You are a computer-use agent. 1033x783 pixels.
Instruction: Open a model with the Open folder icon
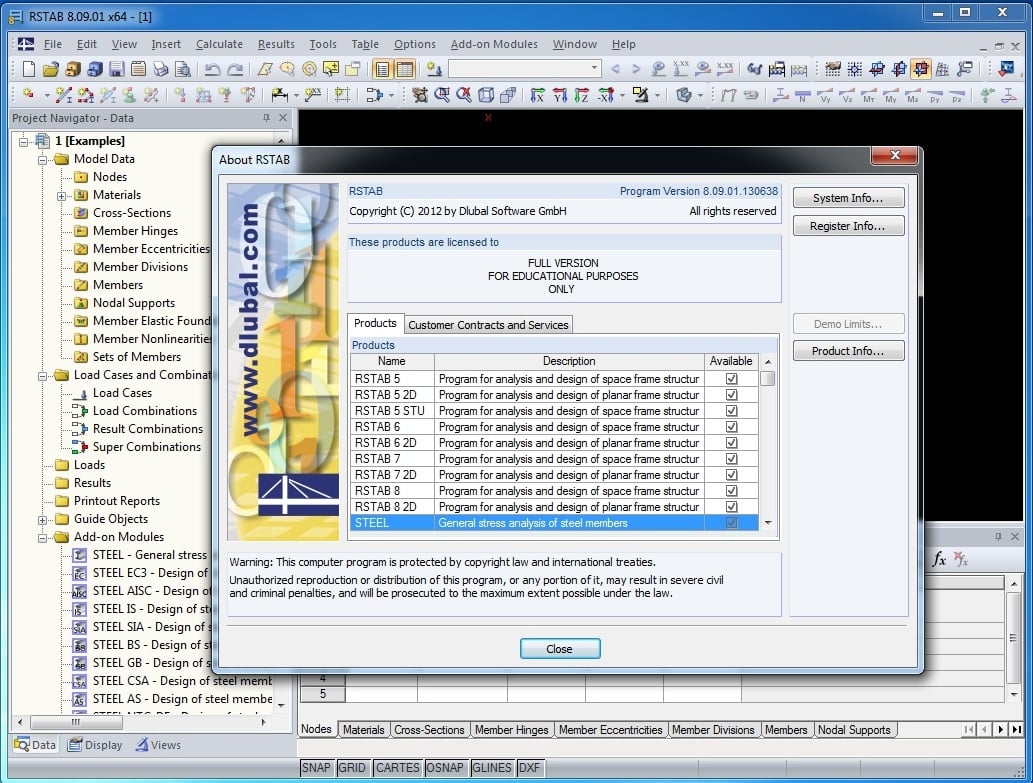[51, 69]
